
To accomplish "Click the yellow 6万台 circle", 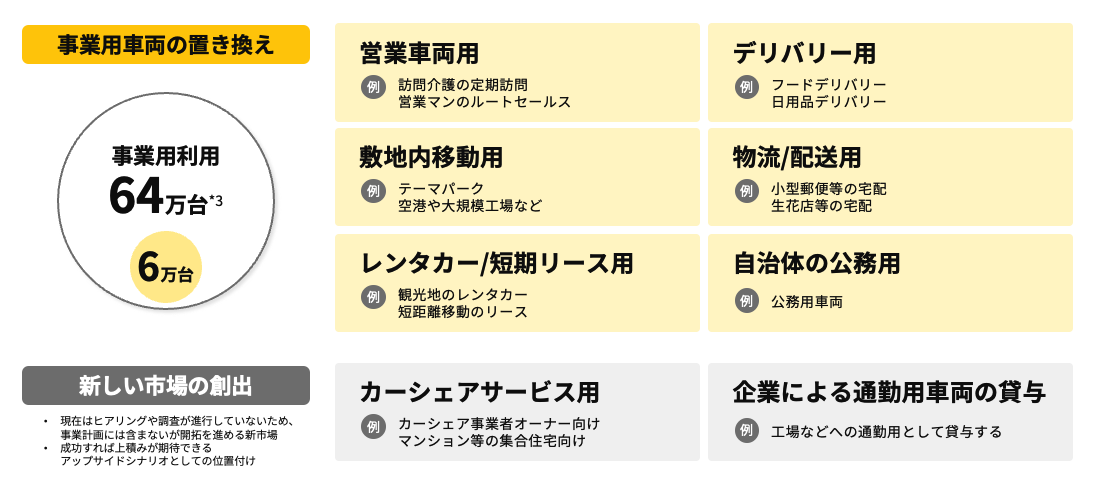I will 166,267.
